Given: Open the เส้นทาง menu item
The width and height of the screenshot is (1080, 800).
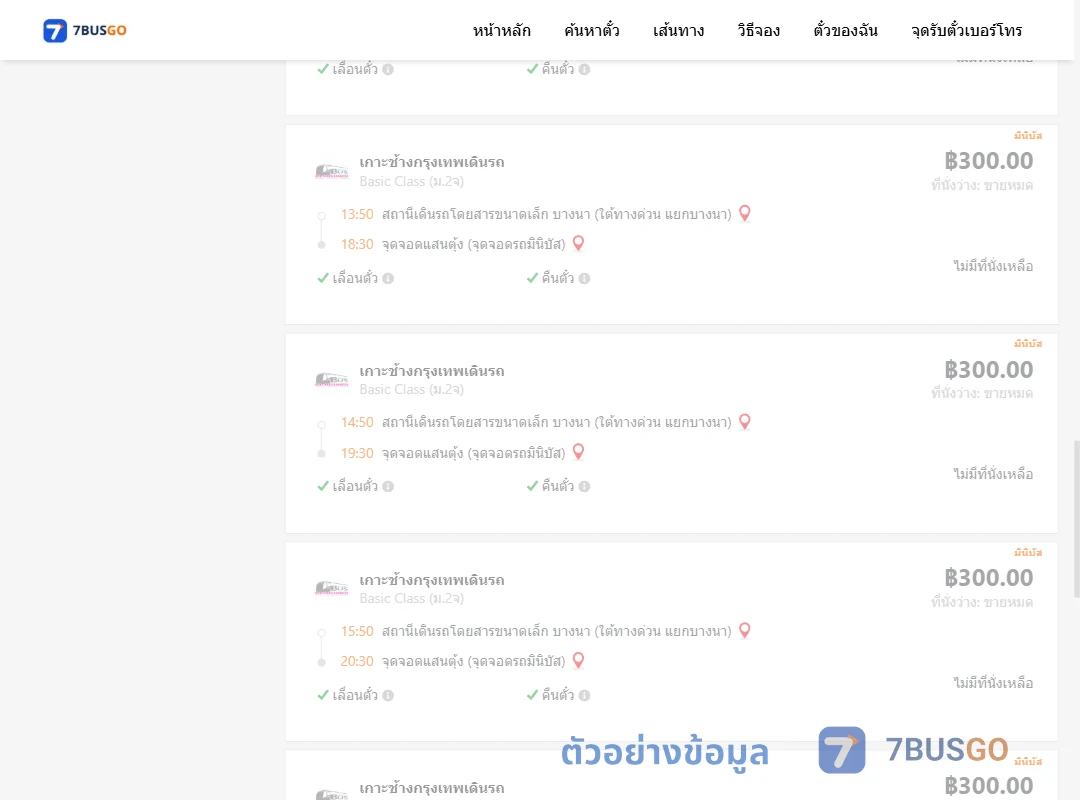Looking at the screenshot, I should point(678,30).
